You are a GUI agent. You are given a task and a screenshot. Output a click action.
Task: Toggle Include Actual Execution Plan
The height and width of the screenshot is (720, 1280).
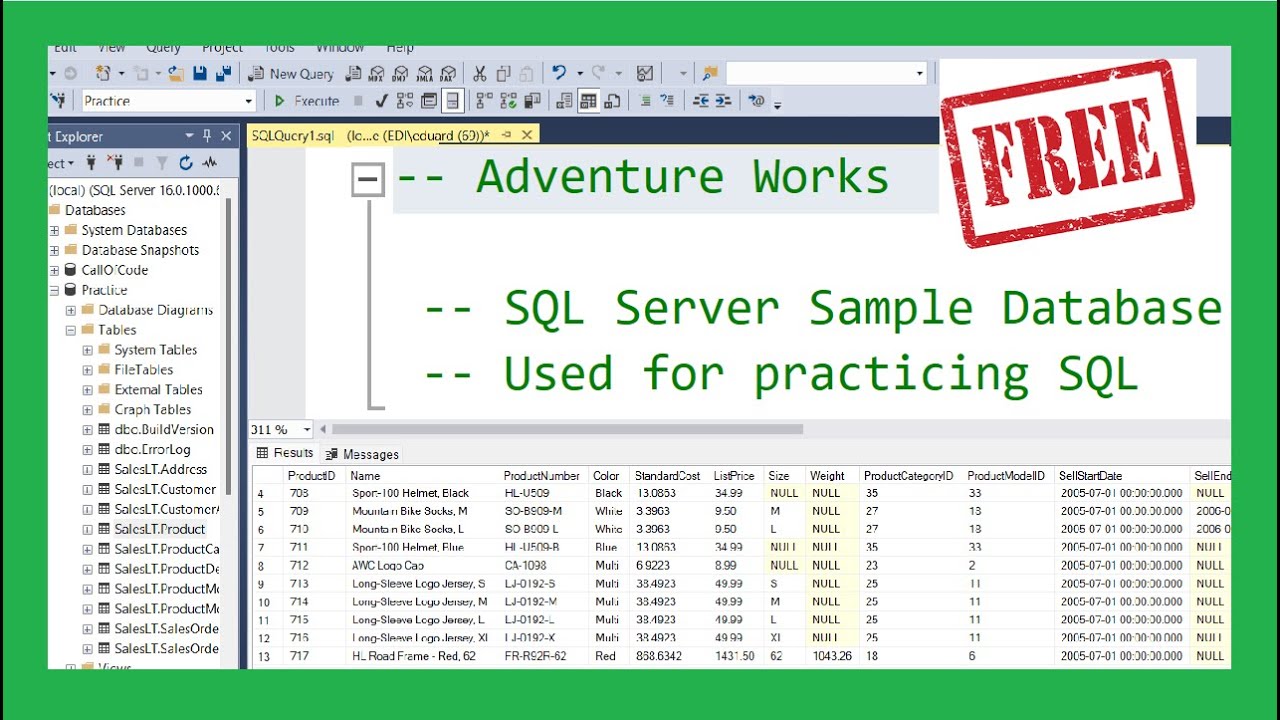pos(484,101)
